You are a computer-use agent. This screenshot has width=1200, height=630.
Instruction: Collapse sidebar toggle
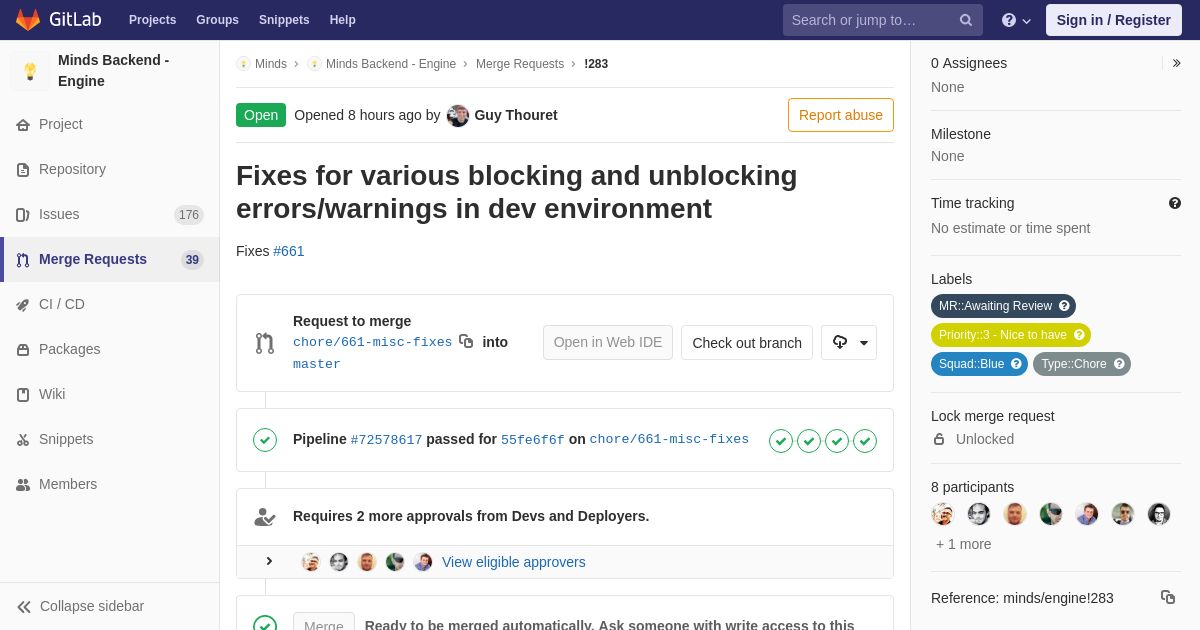(110, 606)
